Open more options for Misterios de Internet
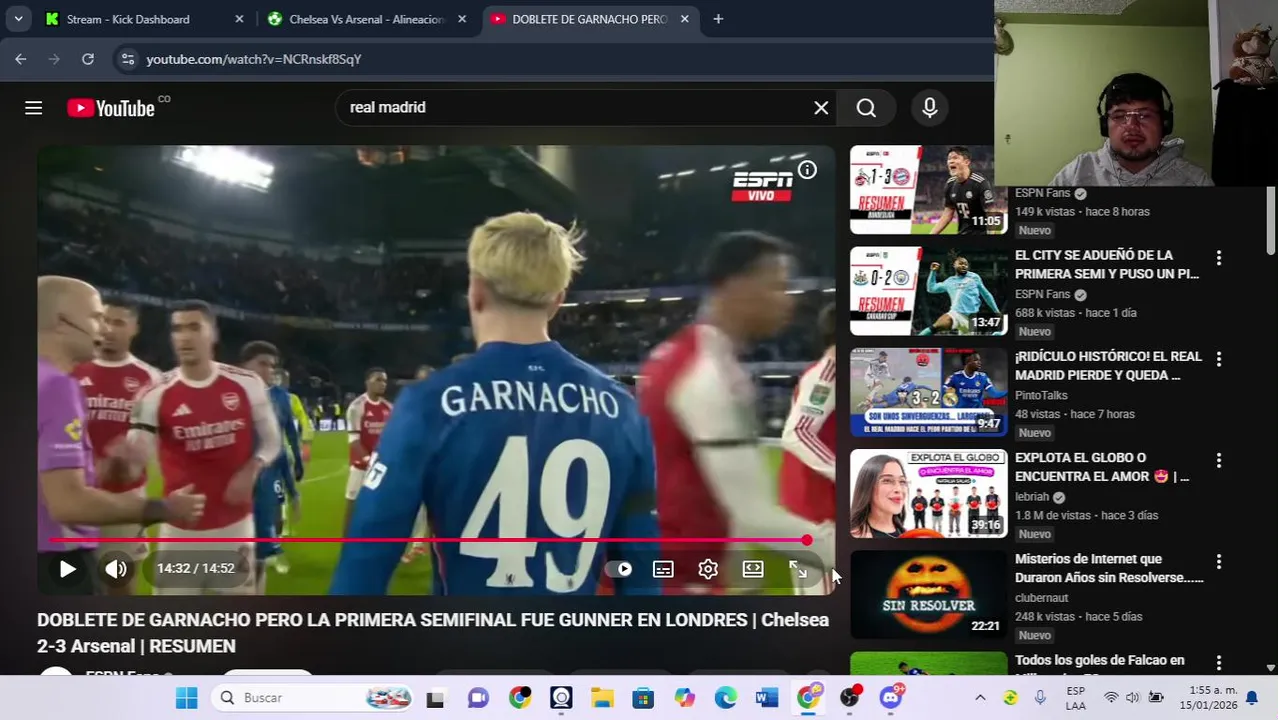Viewport: 1278px width, 720px height. pyautogui.click(x=1218, y=562)
